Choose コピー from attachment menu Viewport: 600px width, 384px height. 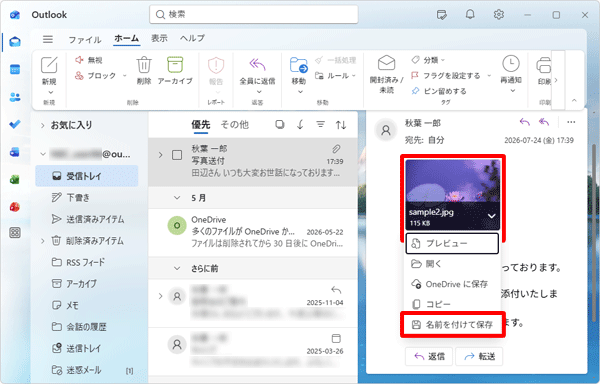point(452,304)
